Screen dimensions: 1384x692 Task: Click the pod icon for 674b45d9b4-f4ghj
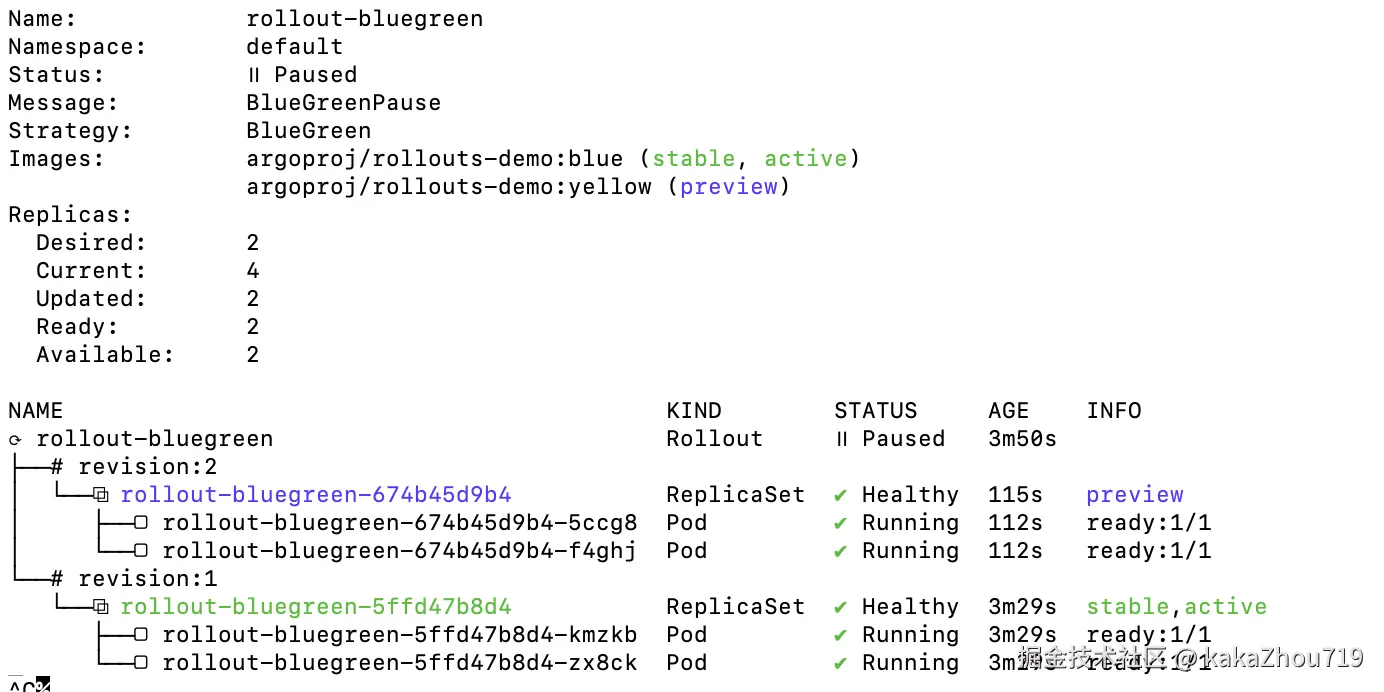click(141, 551)
